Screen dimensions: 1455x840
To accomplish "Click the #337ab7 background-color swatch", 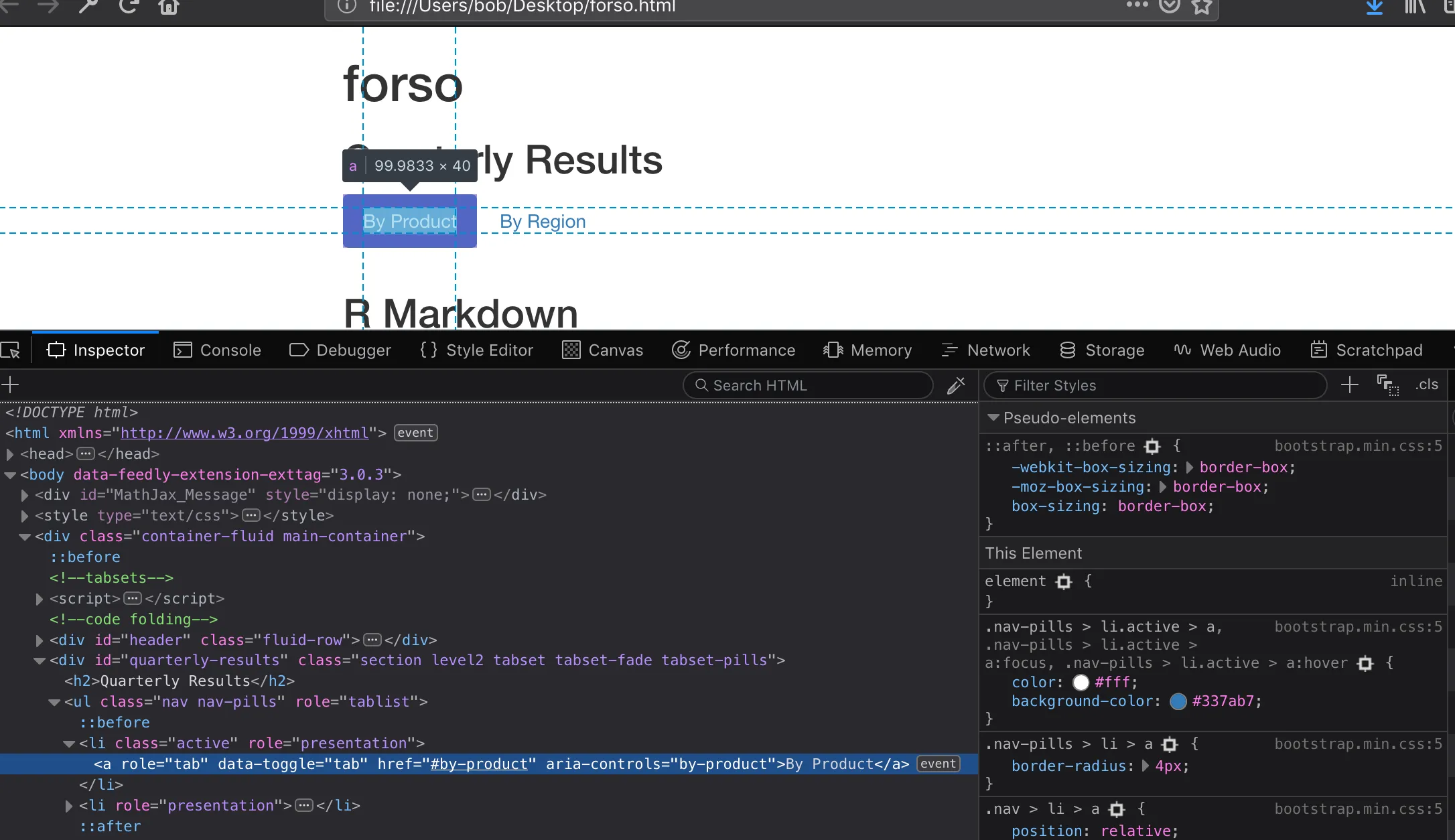I will [x=1178, y=701].
